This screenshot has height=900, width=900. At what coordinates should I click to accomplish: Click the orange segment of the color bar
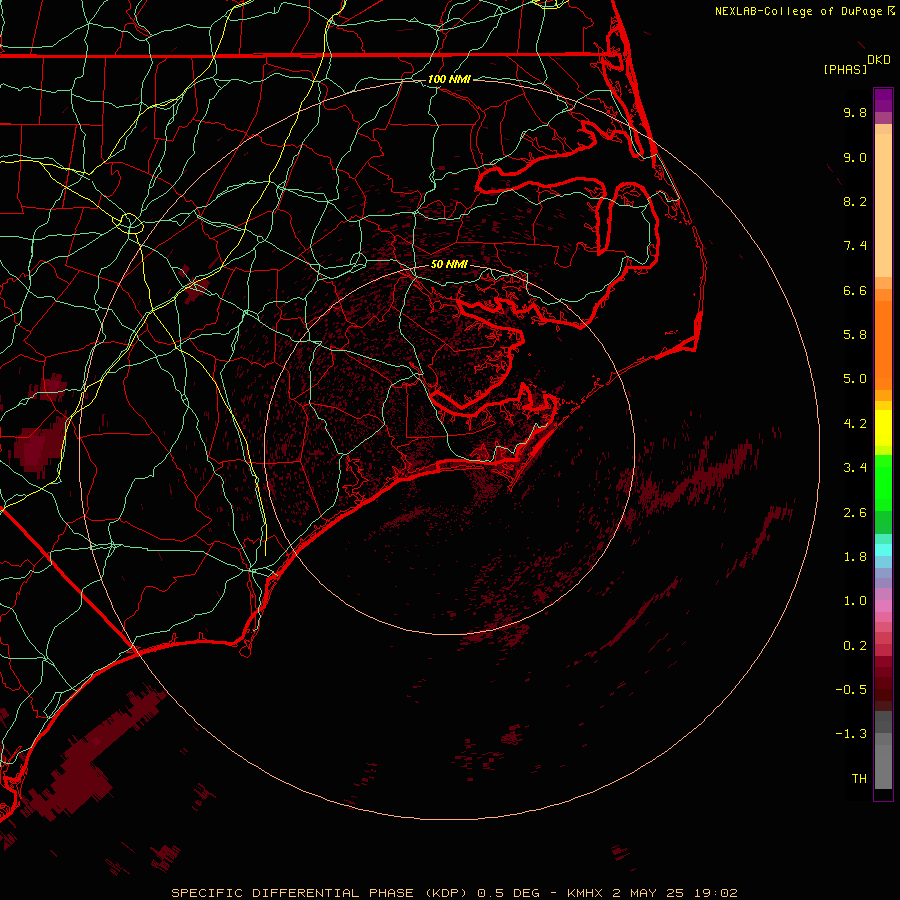pyautogui.click(x=883, y=345)
